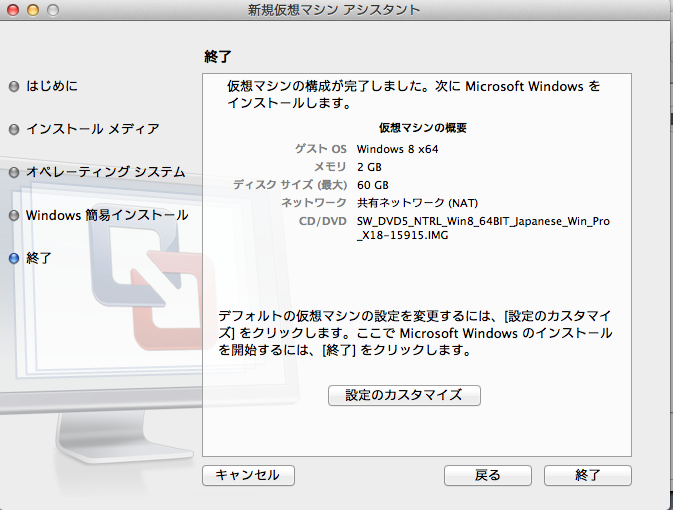This screenshot has height=510, width=673.
Task: Click the ネットワーク label
Action: coord(314,202)
